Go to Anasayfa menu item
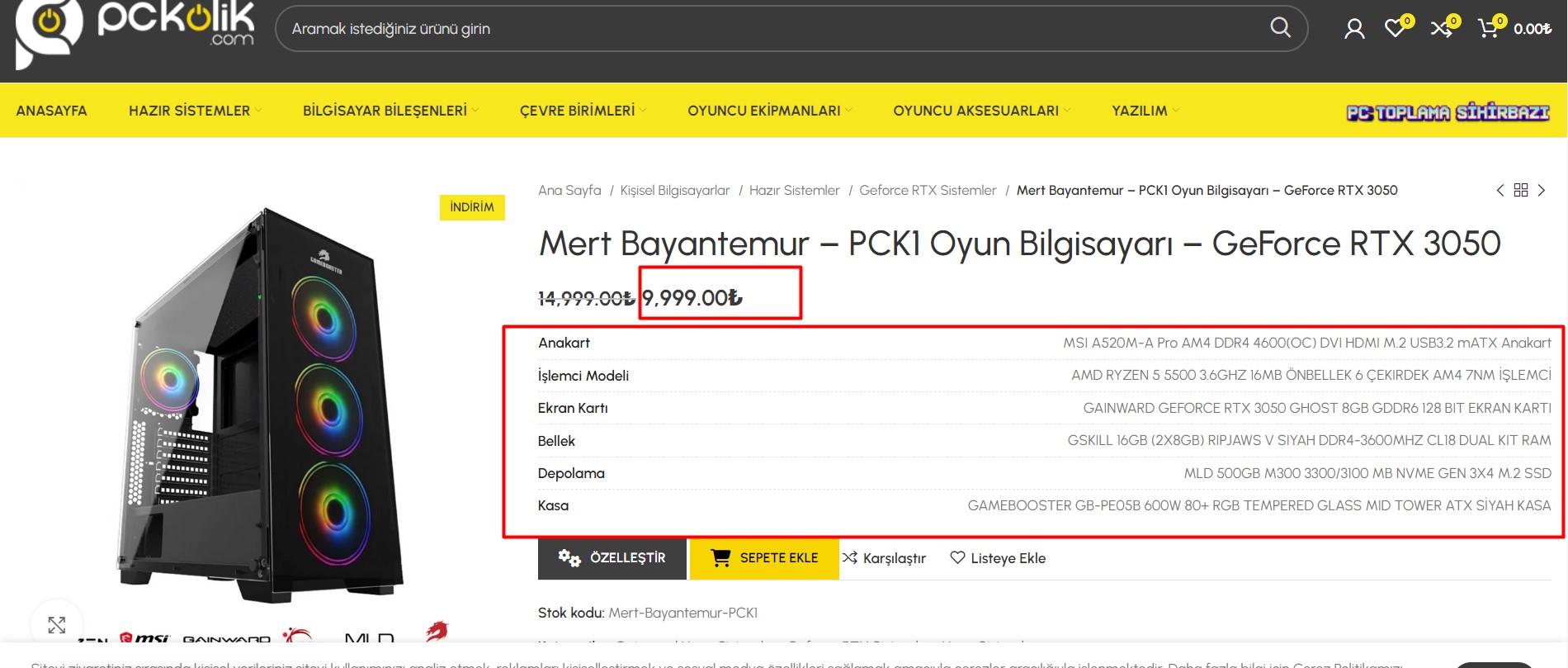Viewport: 1568px width, 668px height. (51, 111)
